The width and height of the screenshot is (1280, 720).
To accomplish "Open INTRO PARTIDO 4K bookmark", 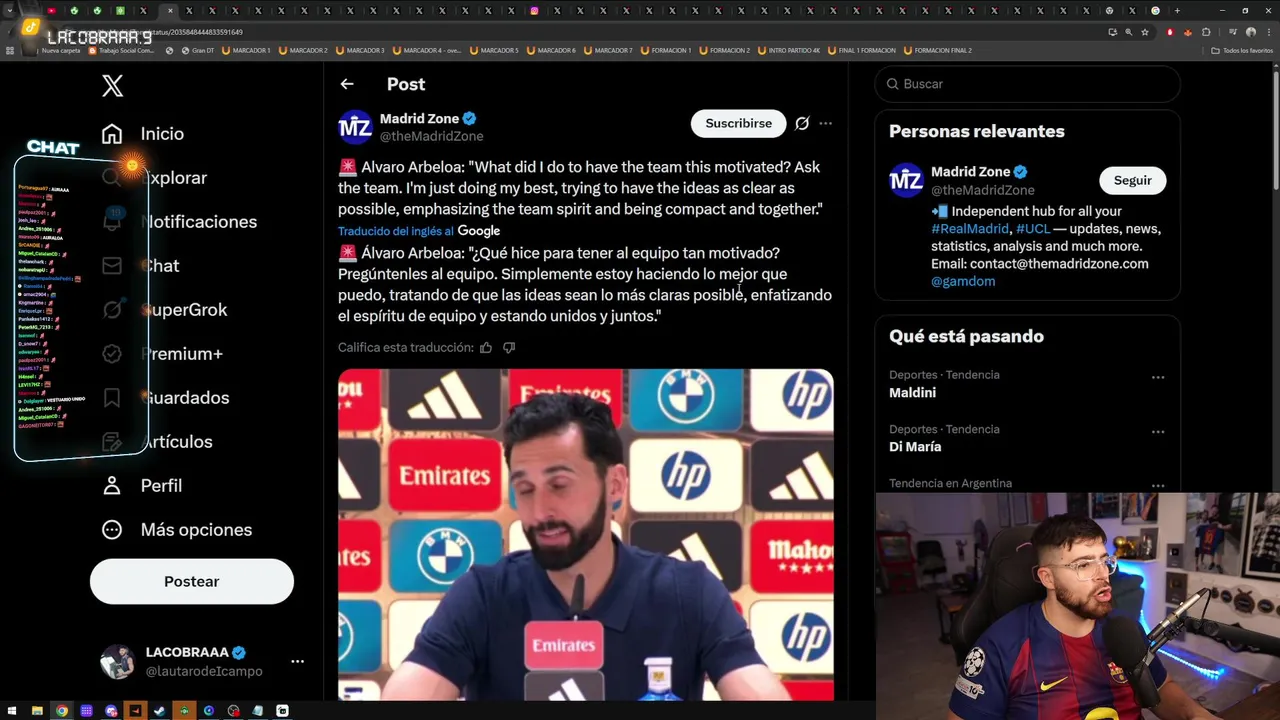I will tap(788, 50).
